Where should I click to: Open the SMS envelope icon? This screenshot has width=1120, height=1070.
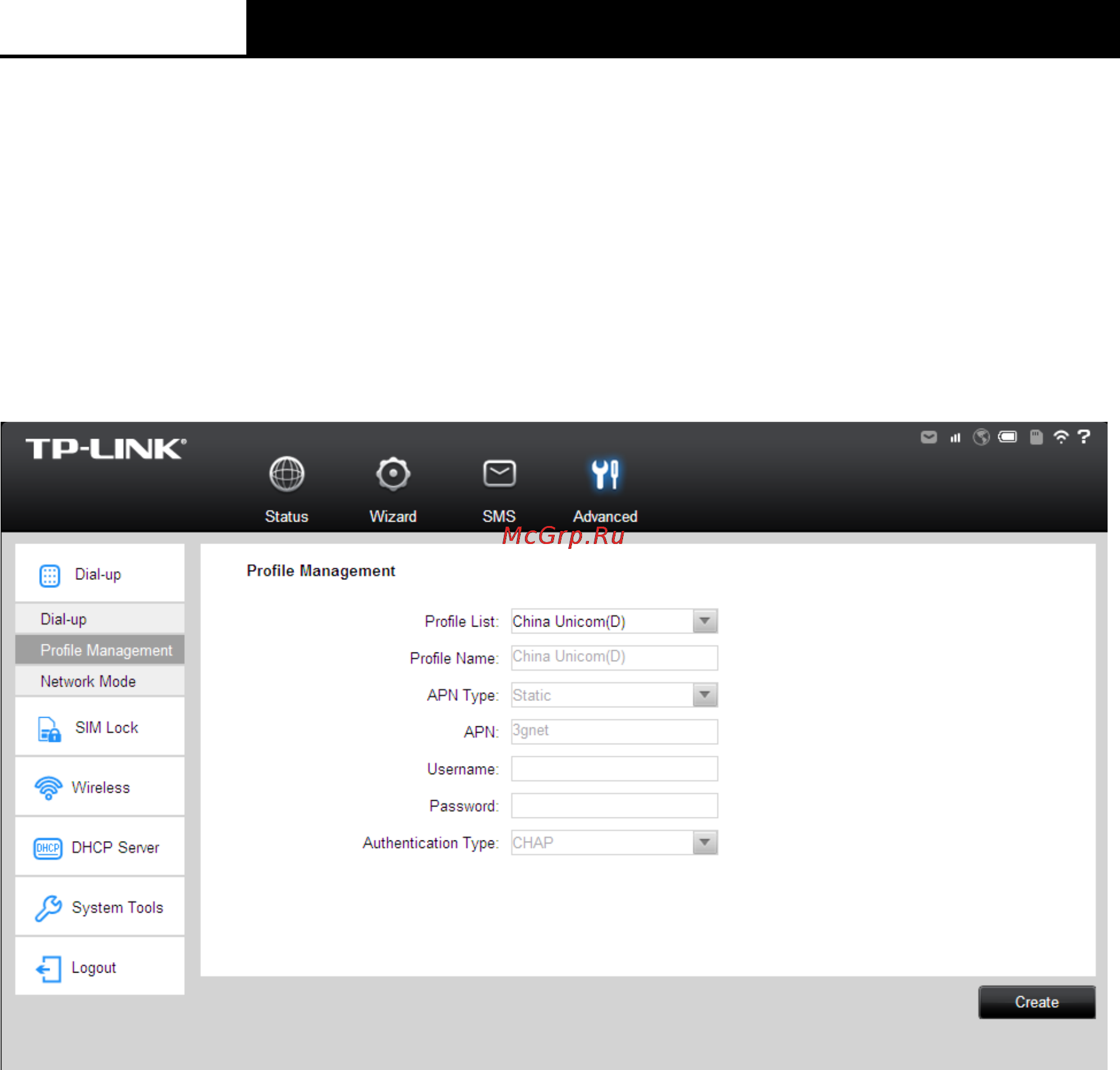[500, 474]
